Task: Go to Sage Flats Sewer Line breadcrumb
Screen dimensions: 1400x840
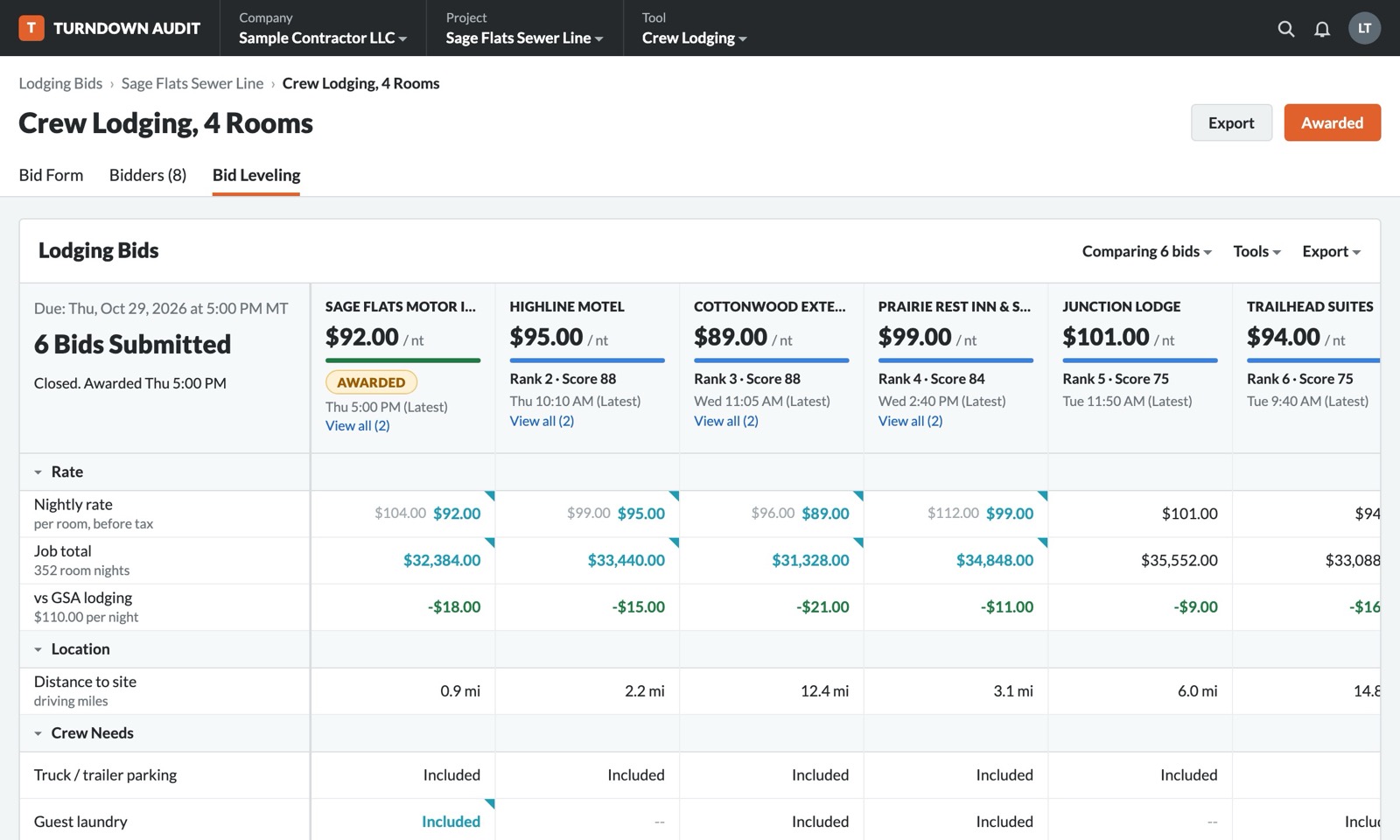Action: (x=192, y=83)
